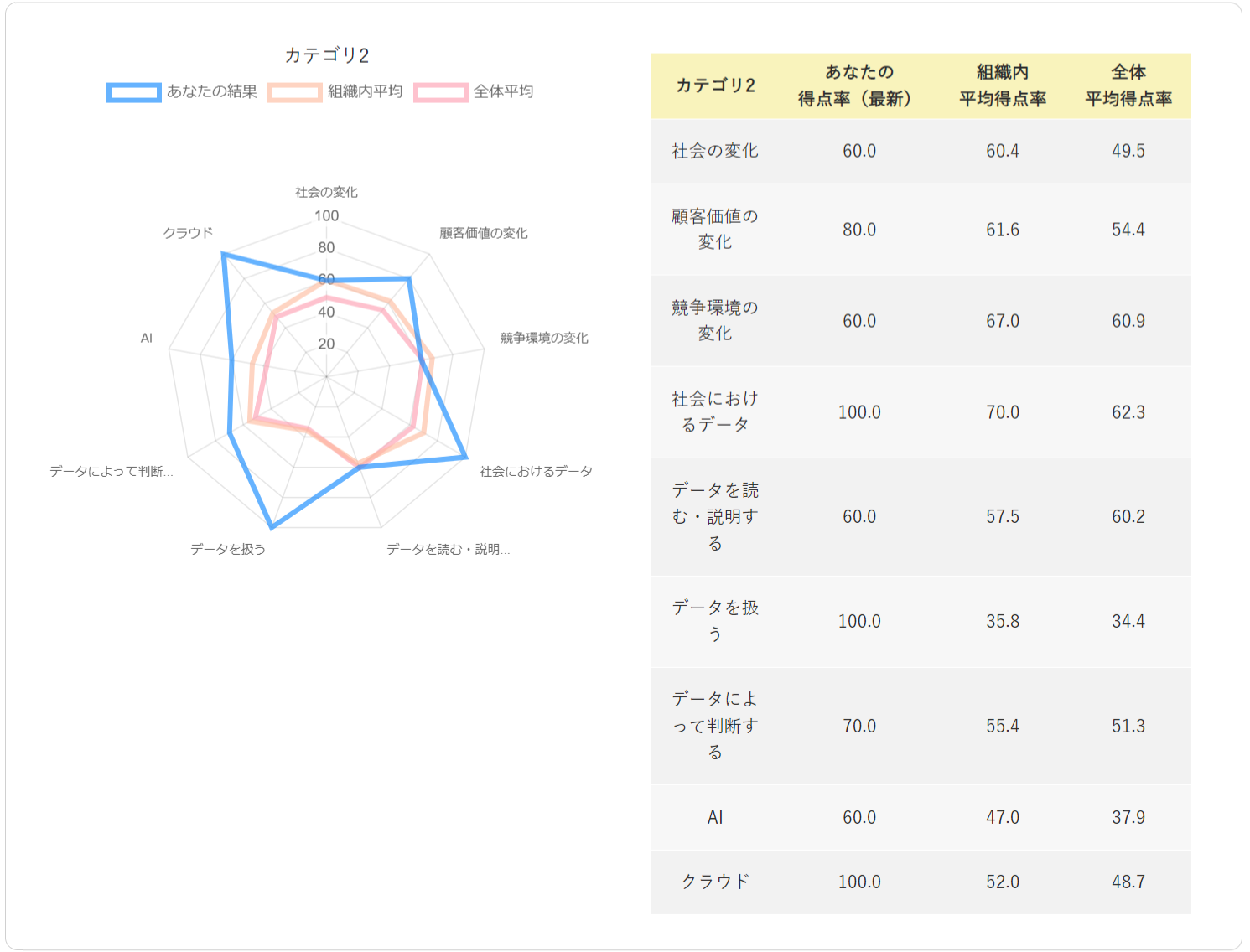
Task: Toggle the 組織内平均 legend swatch
Action: pos(295,92)
